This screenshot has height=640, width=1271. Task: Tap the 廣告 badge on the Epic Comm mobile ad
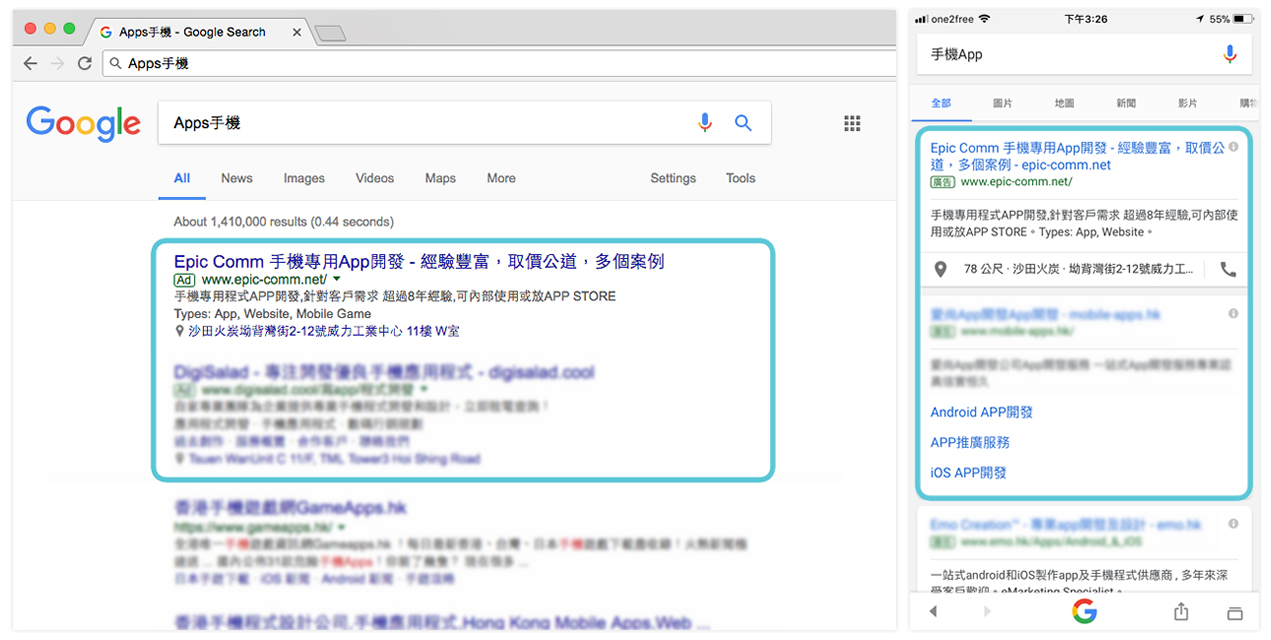[942, 182]
